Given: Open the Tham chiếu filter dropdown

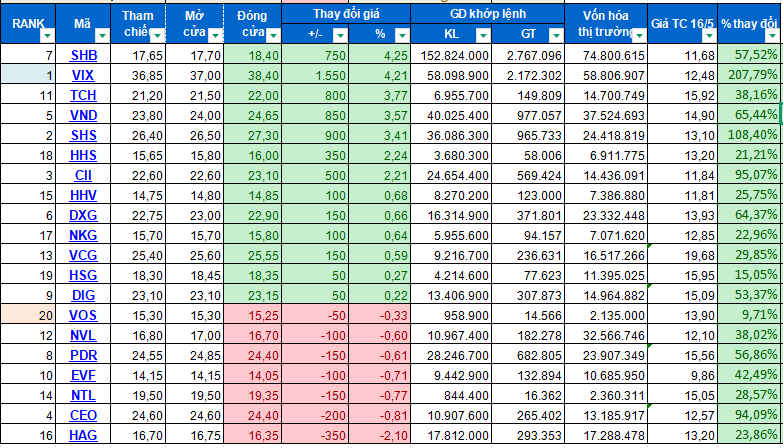Looking at the screenshot, I should [157, 36].
